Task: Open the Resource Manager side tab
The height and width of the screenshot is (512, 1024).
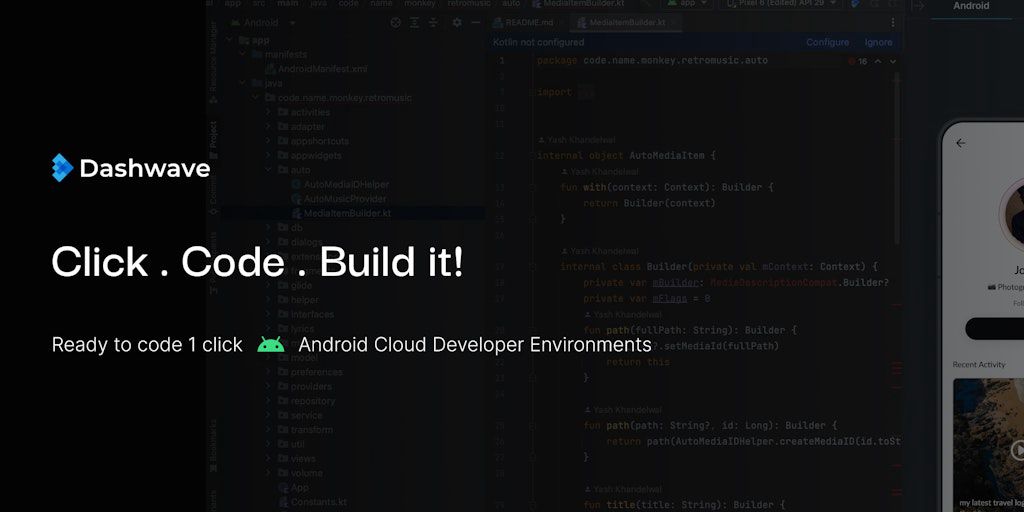Action: [213, 62]
